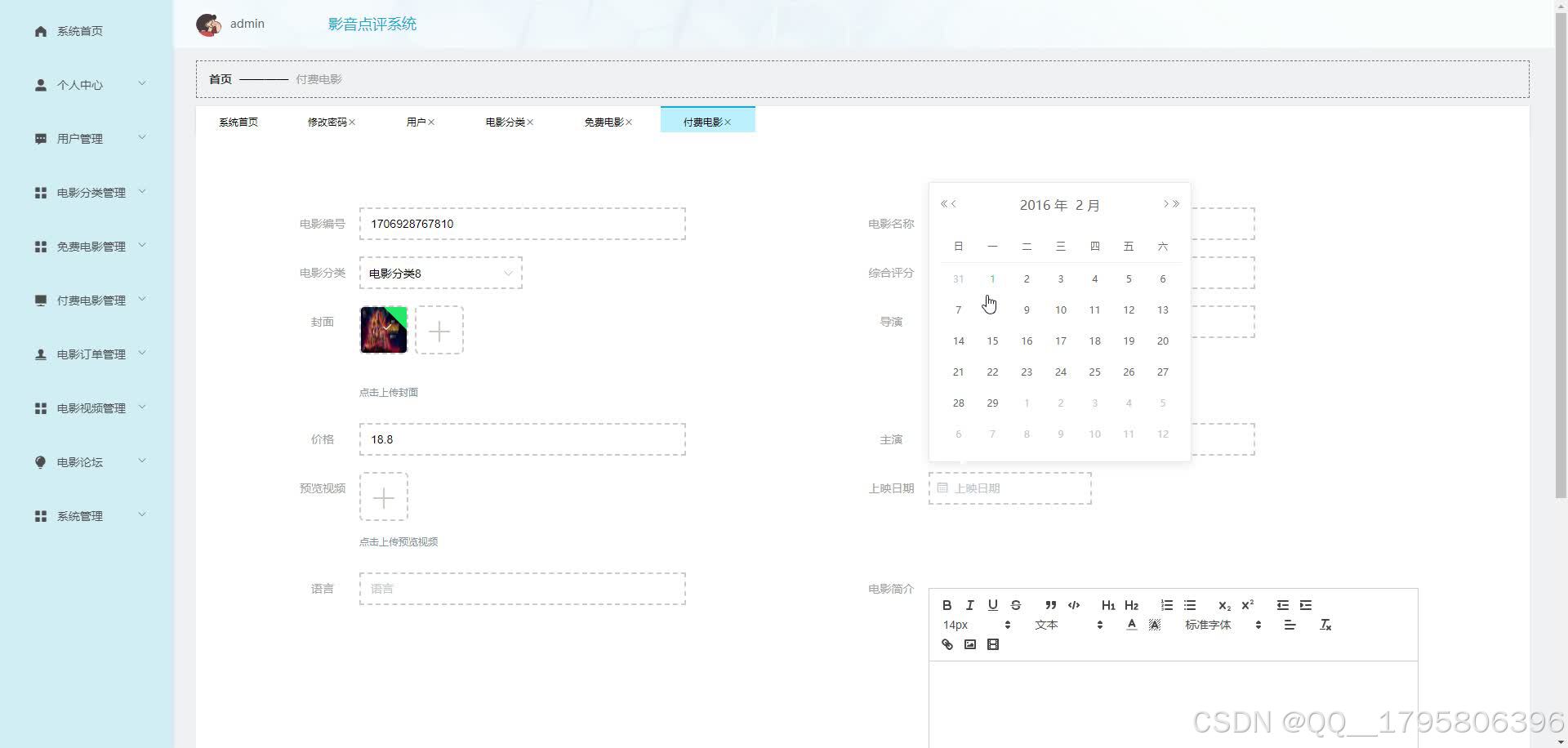Click the uploaded cover thumbnail
Image resolution: width=1568 pixels, height=748 pixels.
[x=384, y=330]
